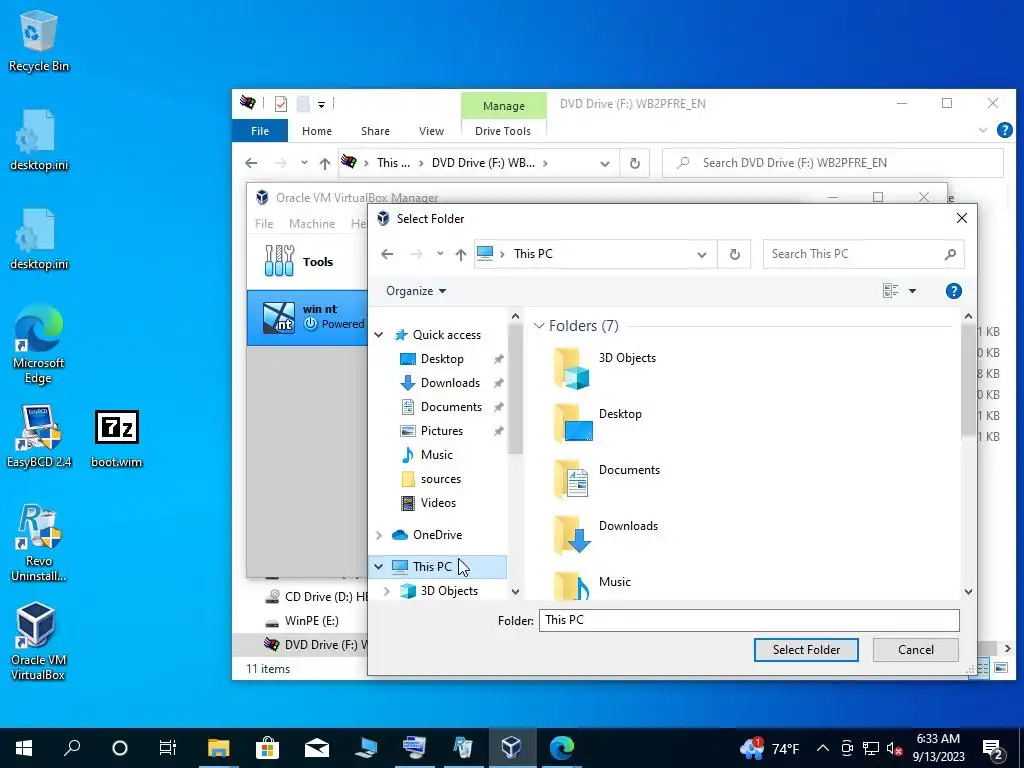
Task: Open File Explorer from the taskbar
Action: click(219, 748)
